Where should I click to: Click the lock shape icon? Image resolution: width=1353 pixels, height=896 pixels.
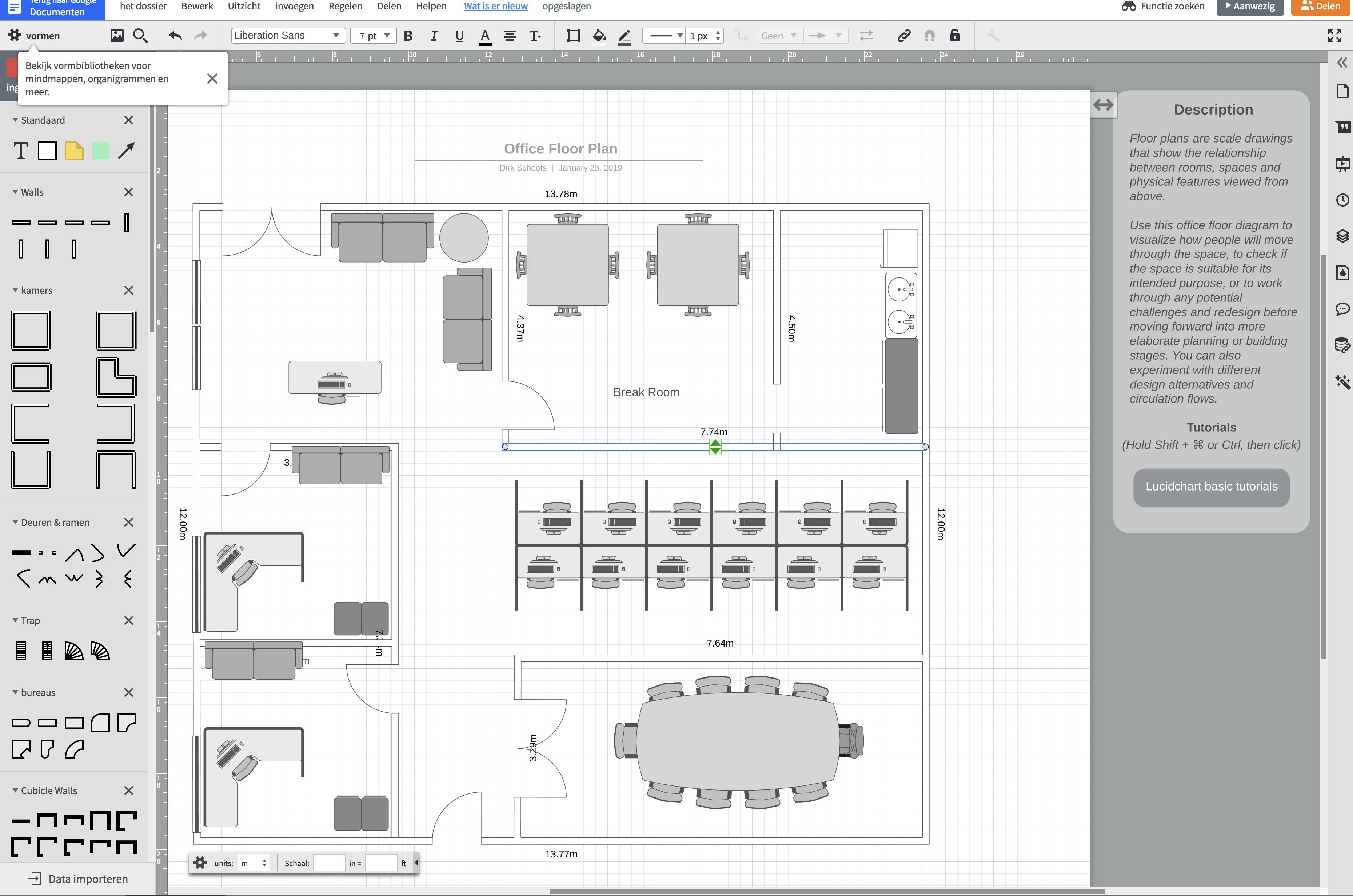[x=955, y=35]
